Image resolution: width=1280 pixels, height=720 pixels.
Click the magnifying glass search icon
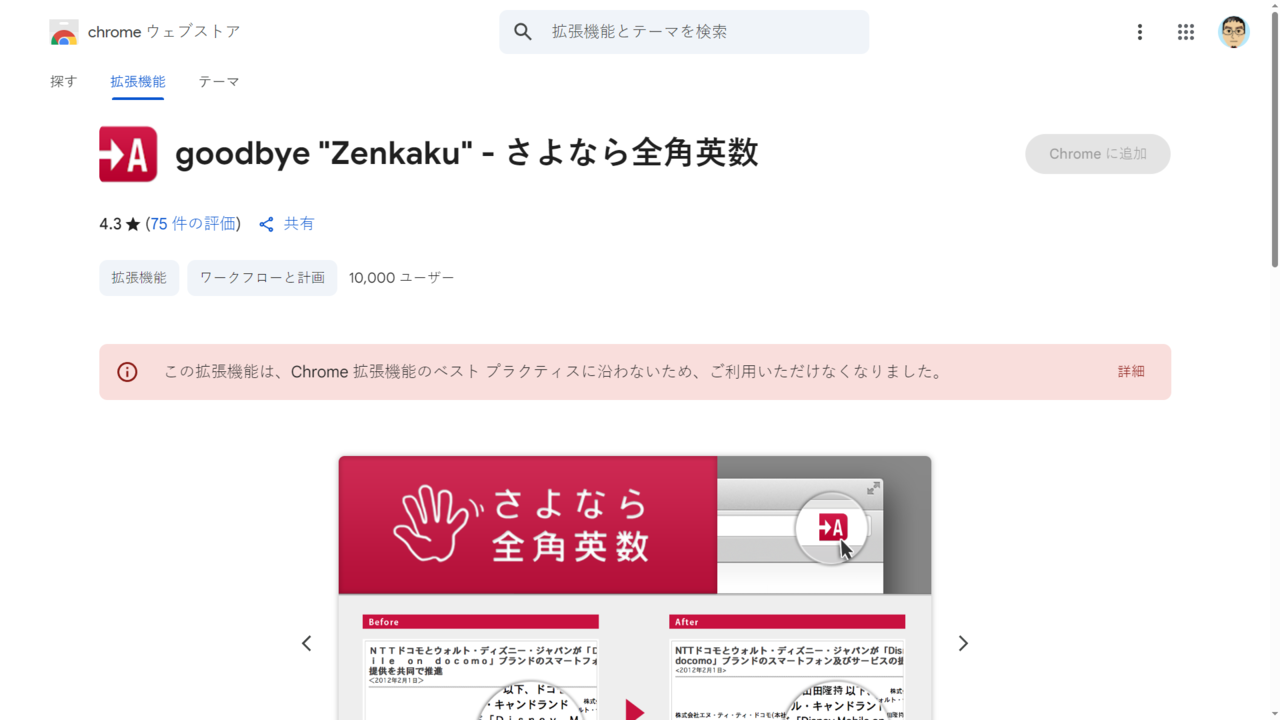(523, 32)
